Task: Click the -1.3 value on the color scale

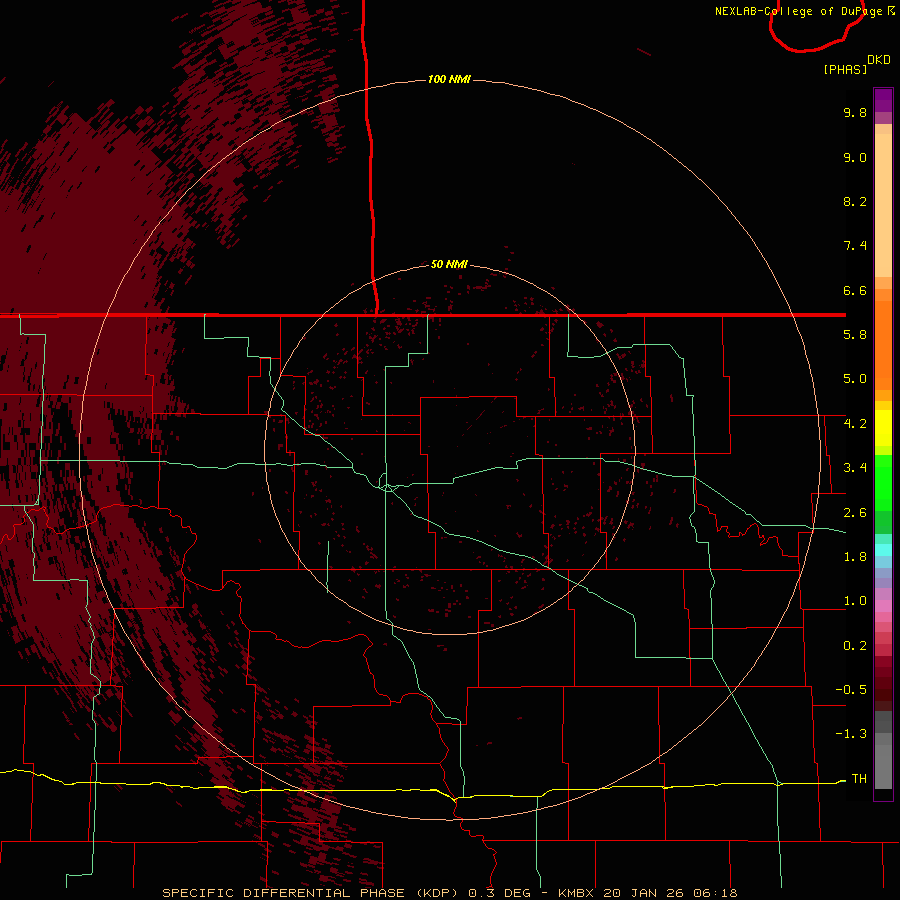Action: click(x=851, y=734)
